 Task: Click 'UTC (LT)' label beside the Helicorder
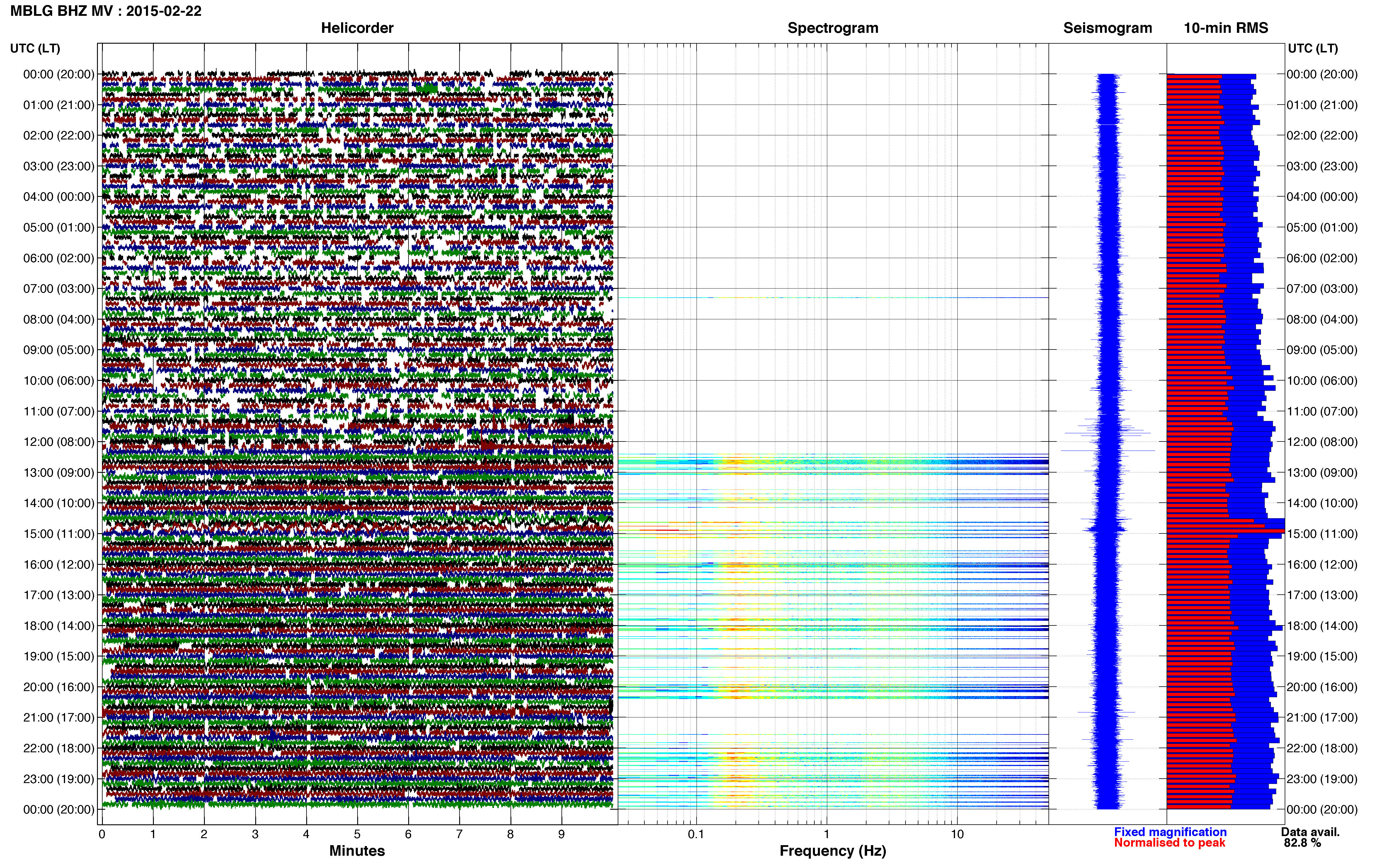[35, 48]
